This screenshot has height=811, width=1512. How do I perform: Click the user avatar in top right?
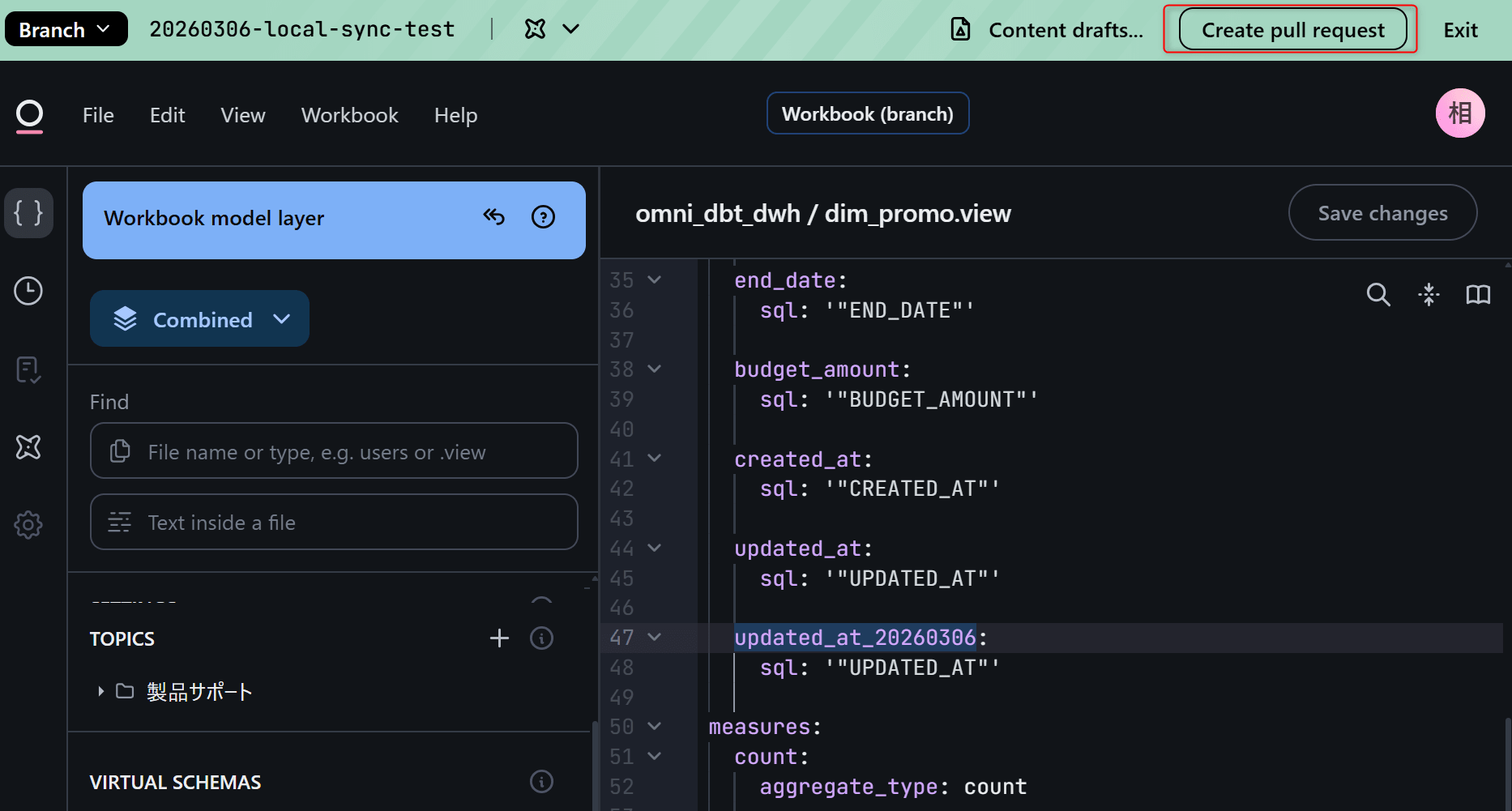[x=1459, y=113]
